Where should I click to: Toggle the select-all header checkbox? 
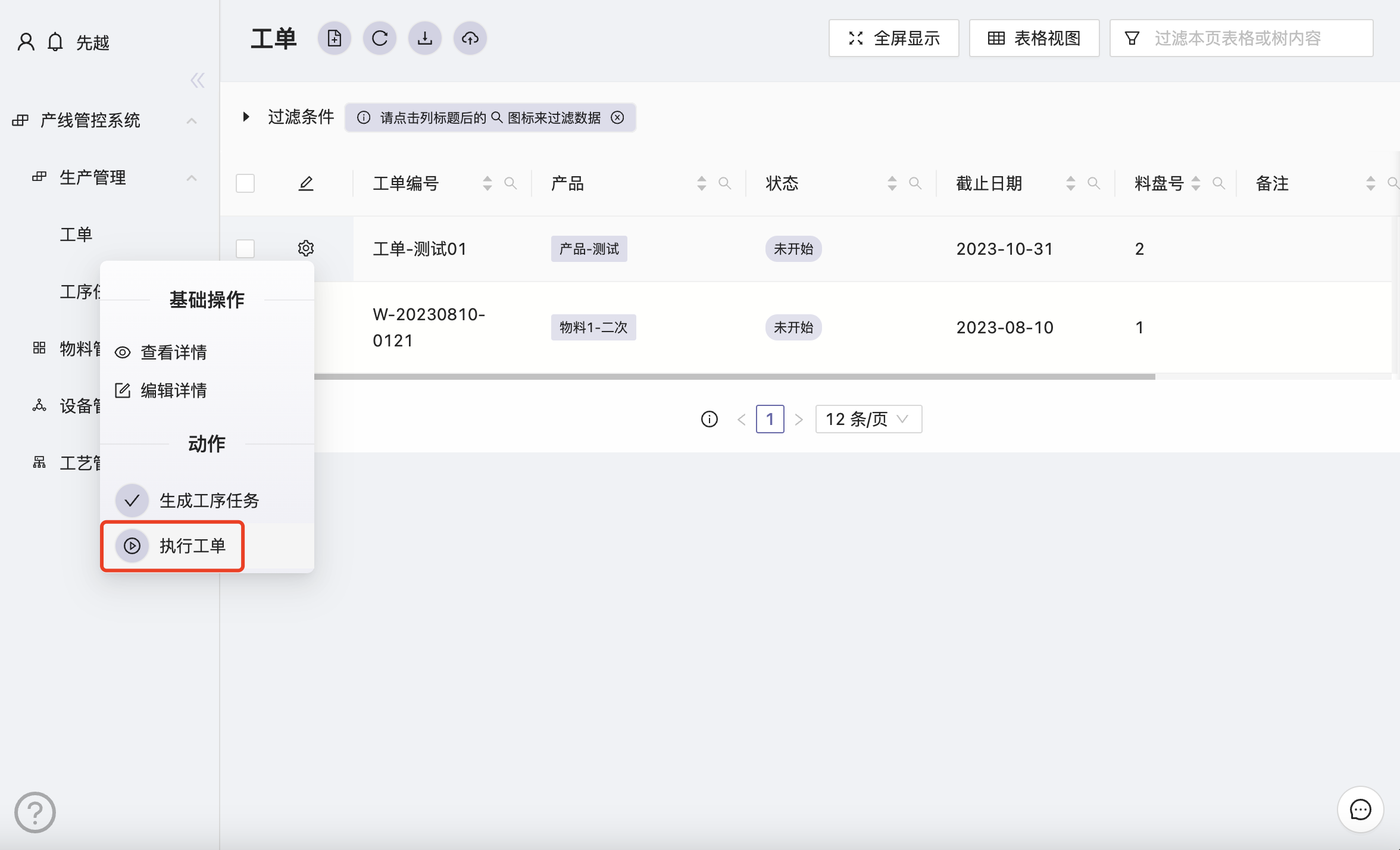click(x=245, y=183)
